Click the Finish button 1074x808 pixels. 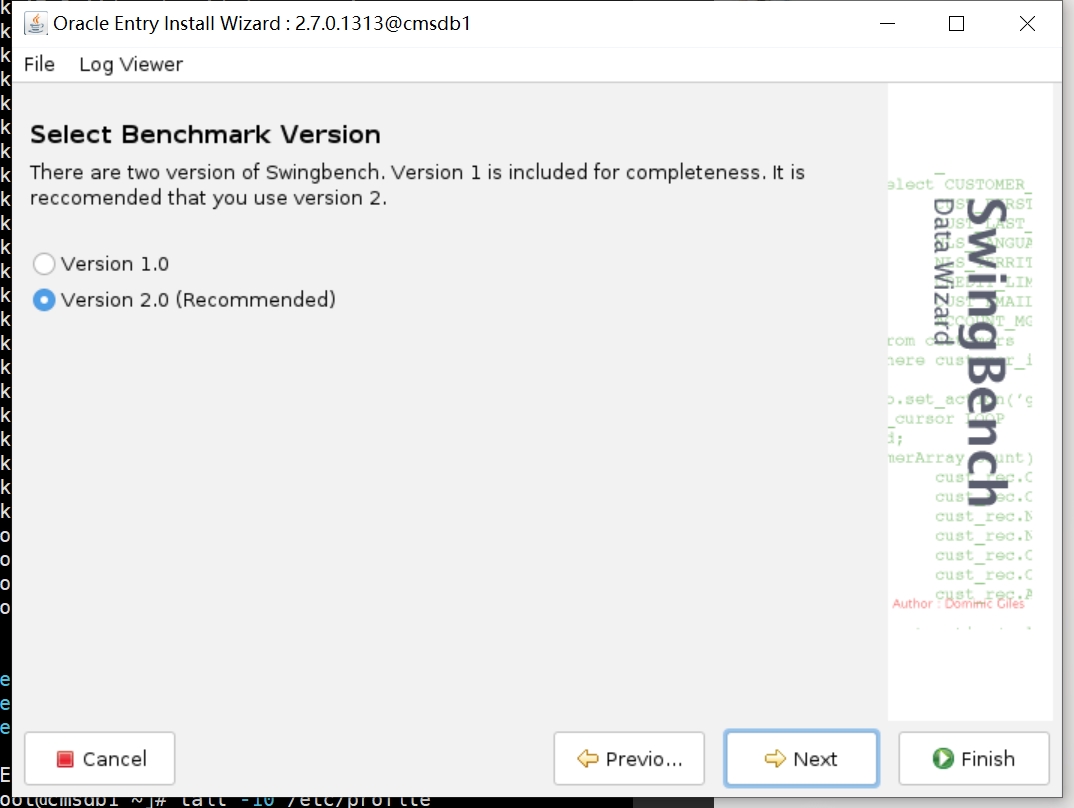click(974, 759)
